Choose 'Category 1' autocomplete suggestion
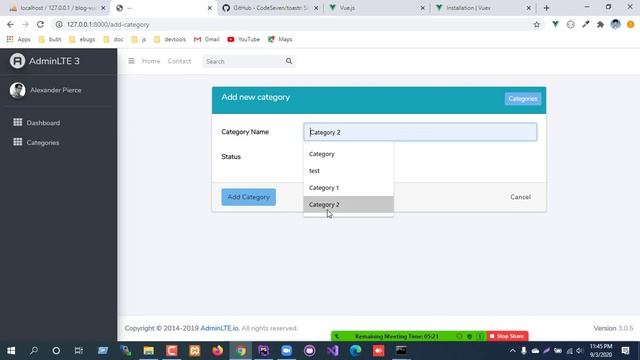 pyautogui.click(x=348, y=188)
